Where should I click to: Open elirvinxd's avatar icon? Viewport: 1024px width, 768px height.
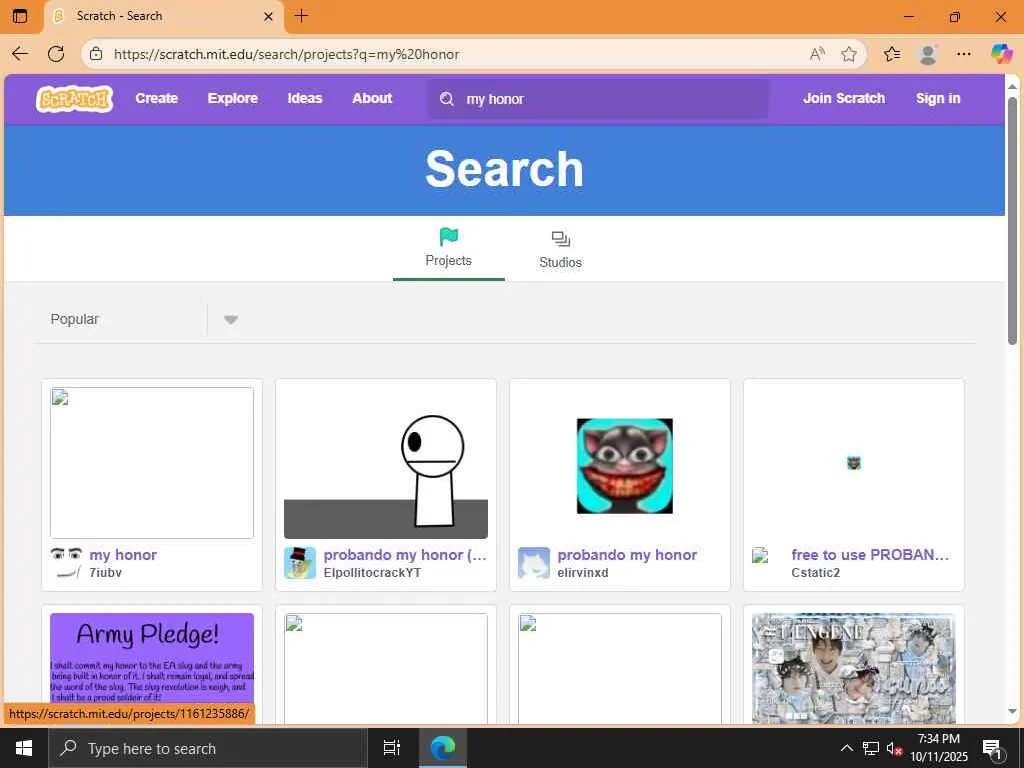[534, 563]
